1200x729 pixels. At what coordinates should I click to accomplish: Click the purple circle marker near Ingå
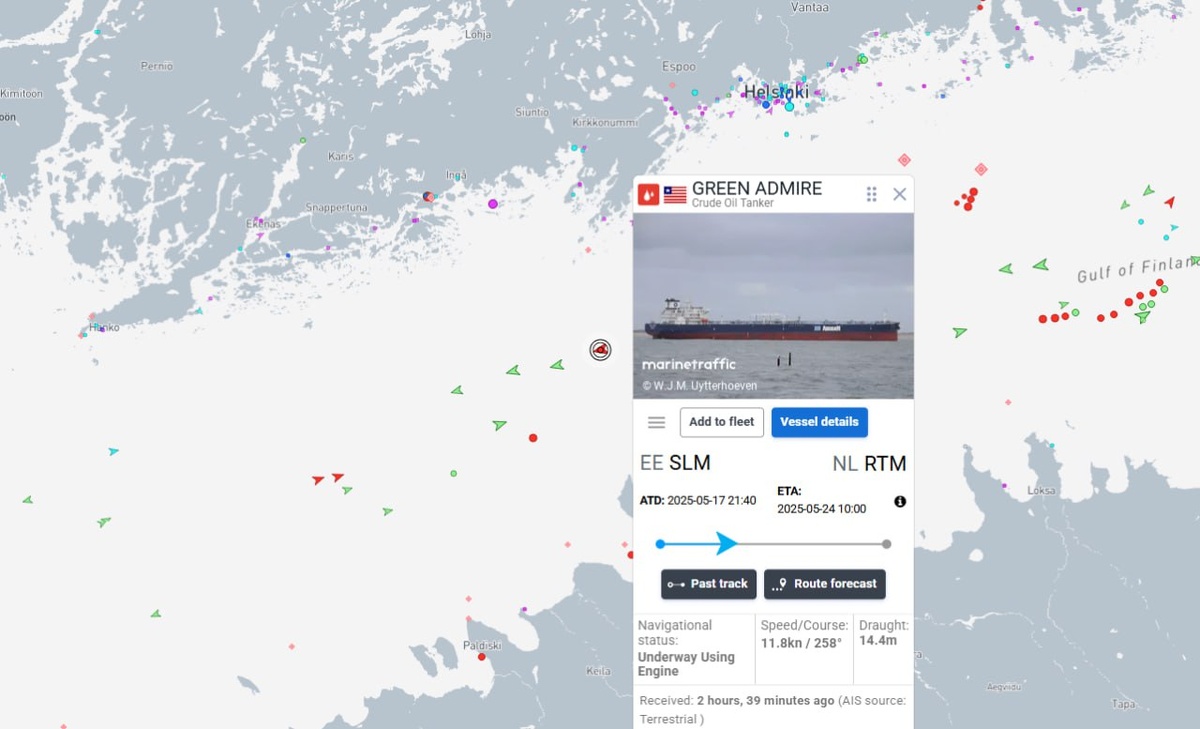pos(492,204)
